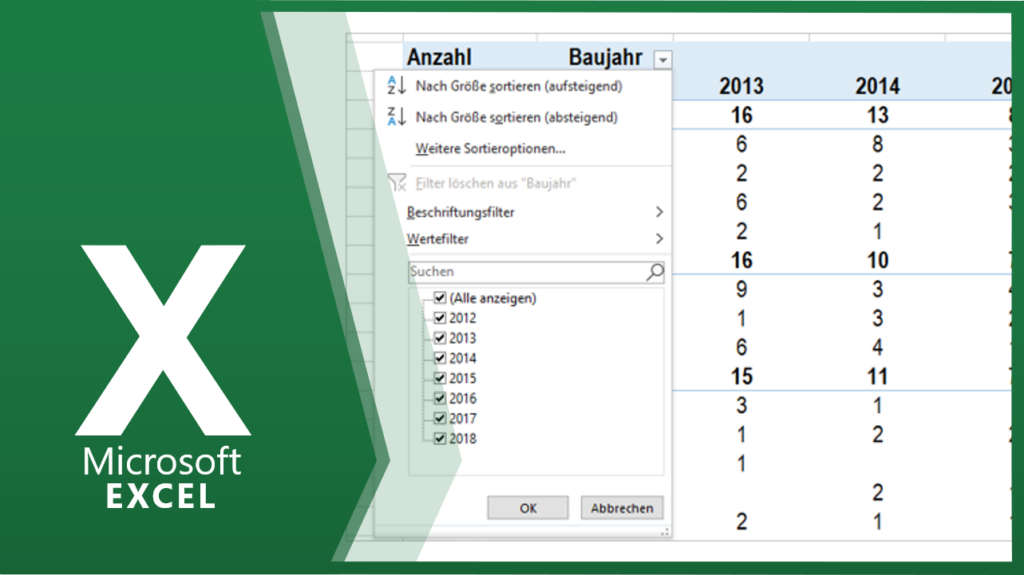Uncheck the 2017 checkbox

click(440, 418)
